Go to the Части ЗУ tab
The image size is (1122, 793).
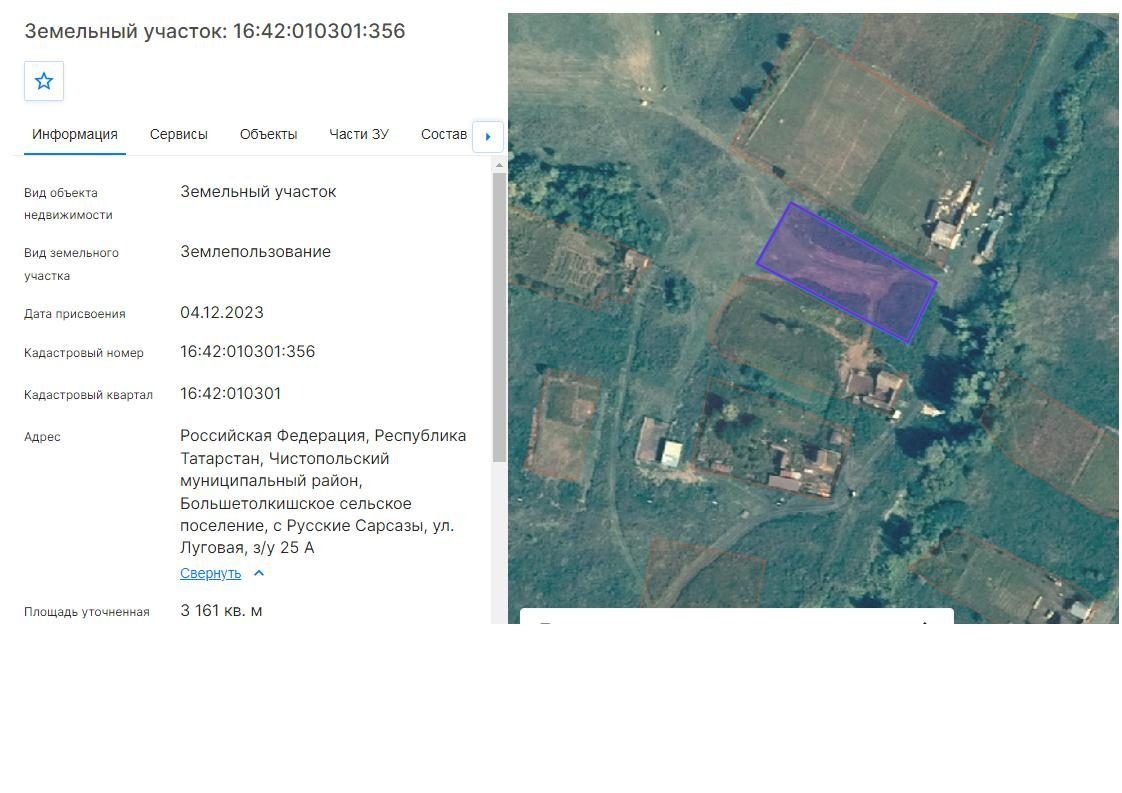(x=359, y=135)
